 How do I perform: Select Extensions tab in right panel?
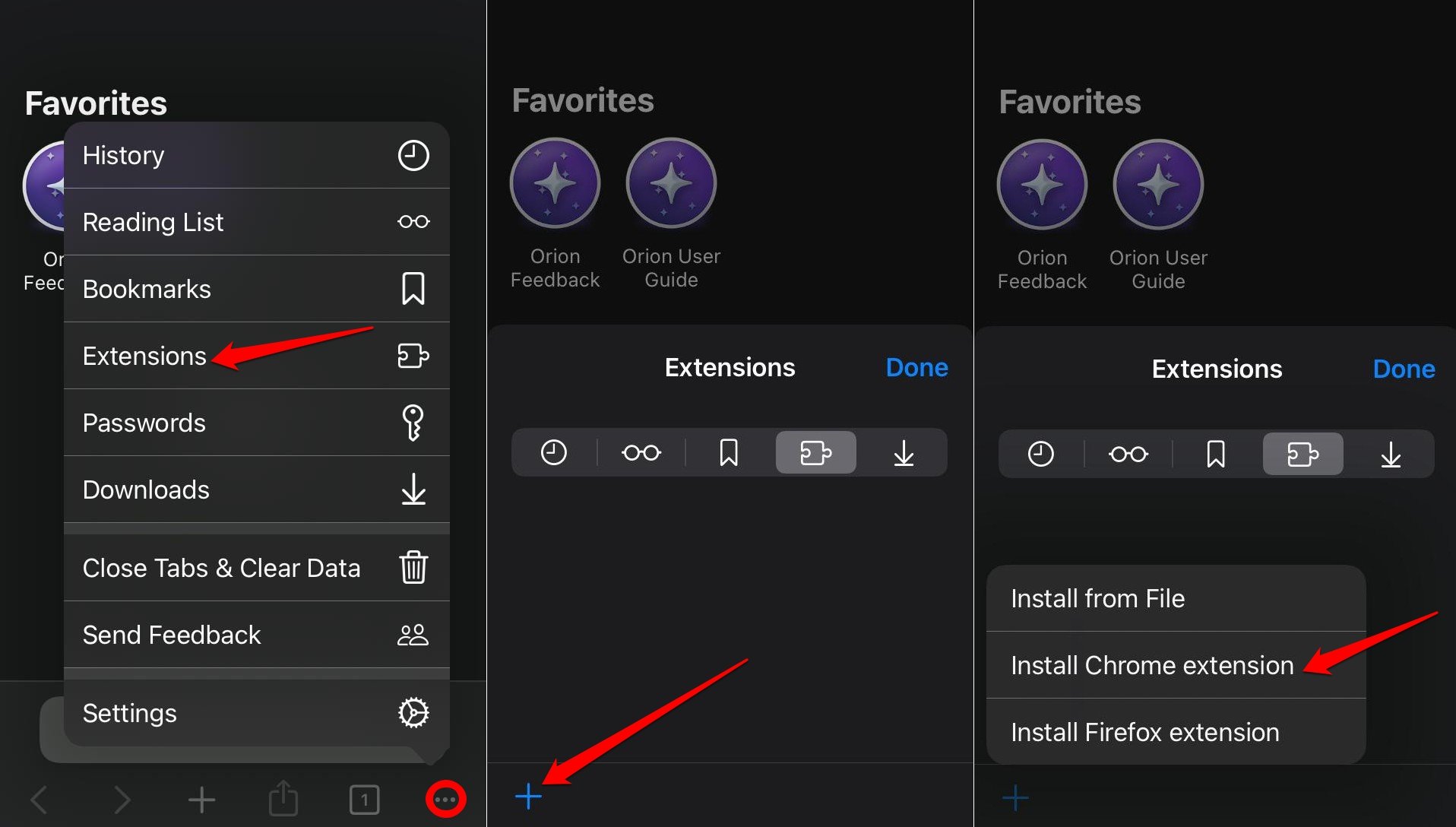1303,455
